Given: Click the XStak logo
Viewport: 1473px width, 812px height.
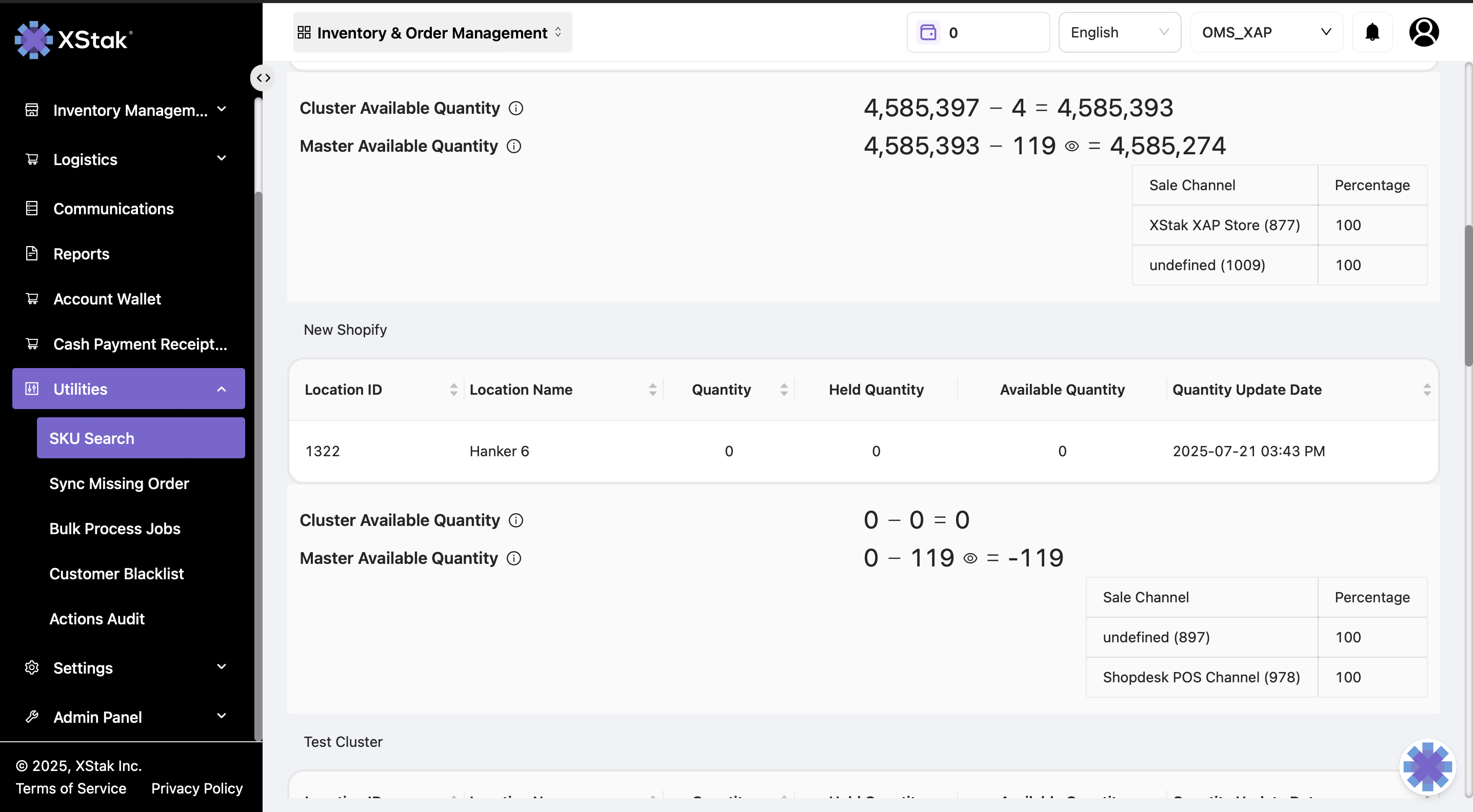Looking at the screenshot, I should pyautogui.click(x=74, y=40).
